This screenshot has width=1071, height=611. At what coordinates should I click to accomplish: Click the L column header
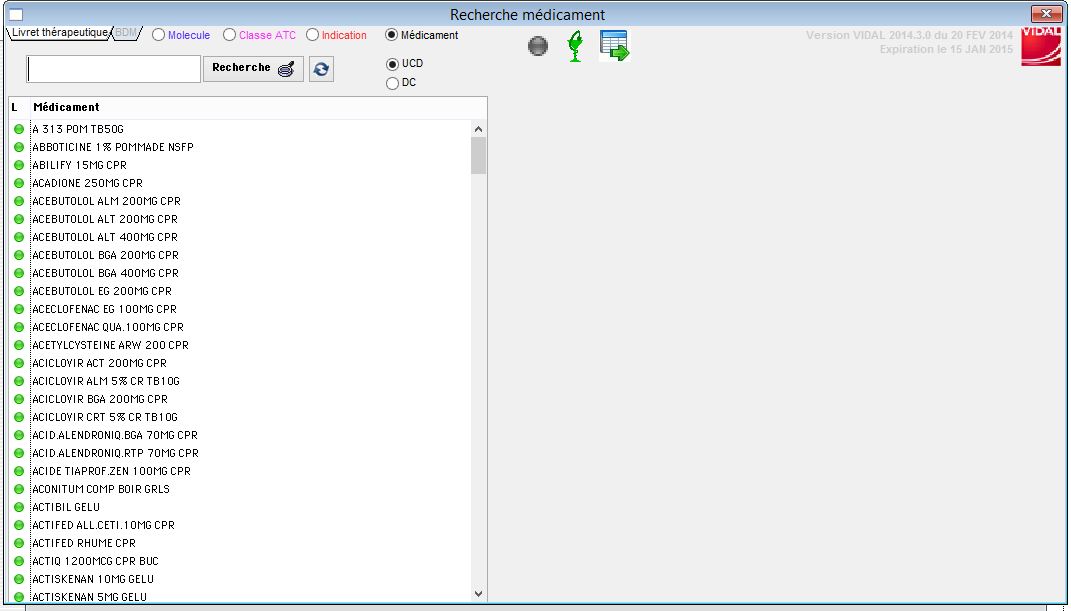(x=15, y=107)
